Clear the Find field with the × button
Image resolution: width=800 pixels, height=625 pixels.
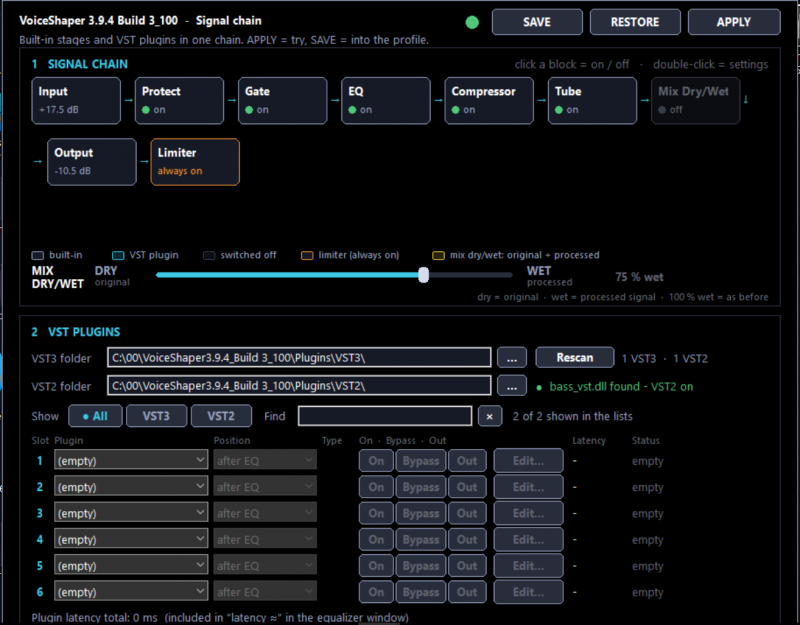(x=489, y=416)
